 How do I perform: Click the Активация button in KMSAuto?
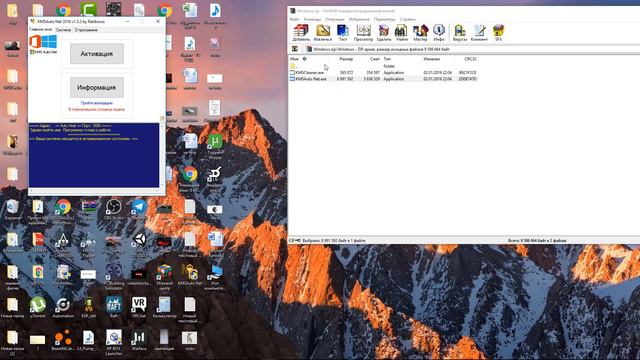point(97,54)
